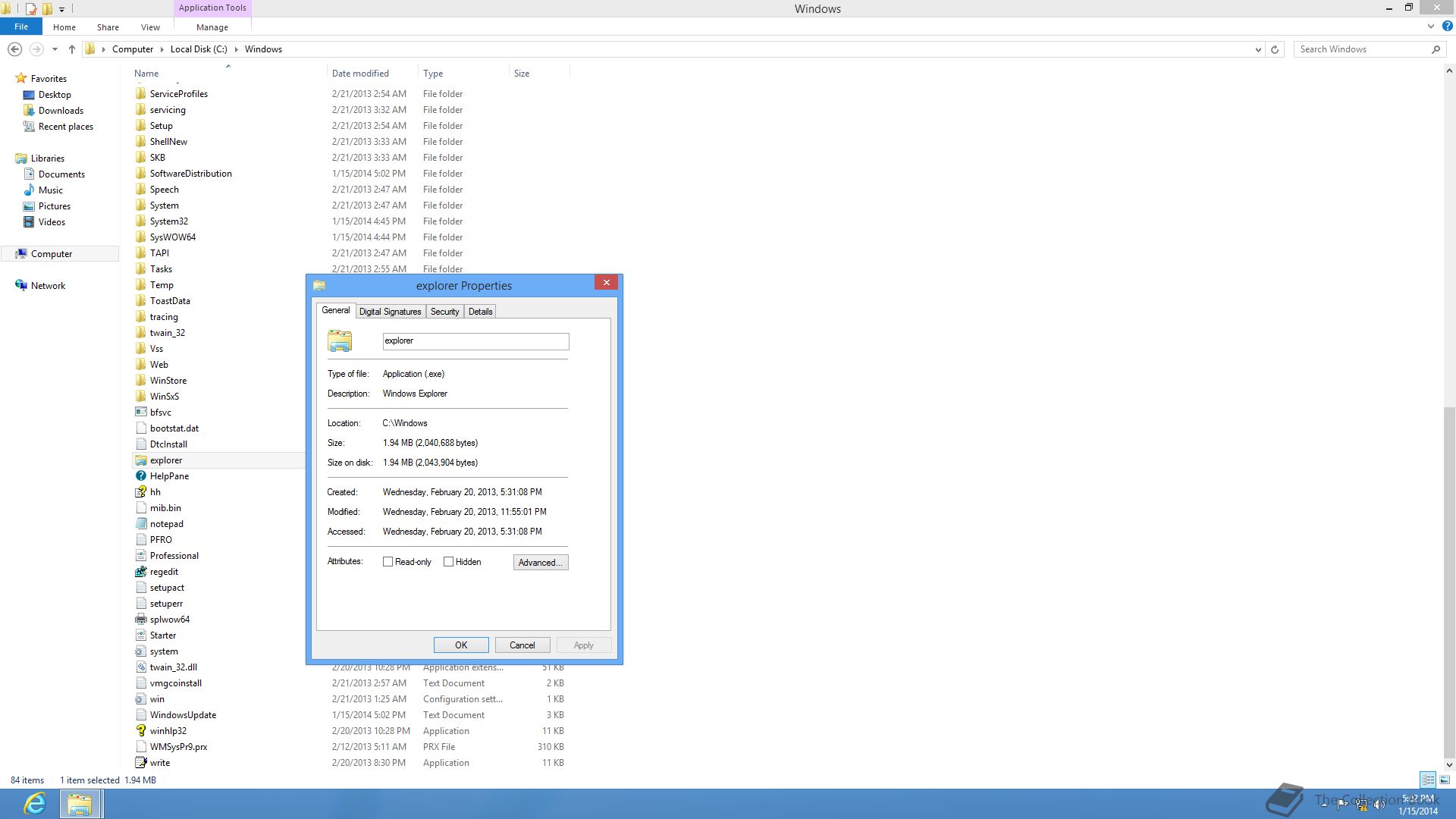Click the System32 folder icon
This screenshot has width=1456, height=819.
[140, 221]
